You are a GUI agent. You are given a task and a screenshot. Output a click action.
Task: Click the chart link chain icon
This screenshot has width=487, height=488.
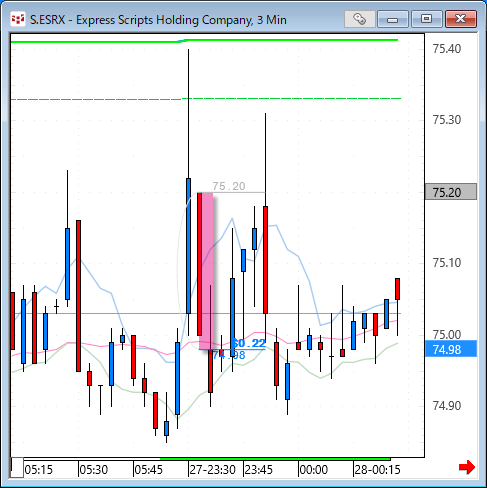(x=360, y=19)
